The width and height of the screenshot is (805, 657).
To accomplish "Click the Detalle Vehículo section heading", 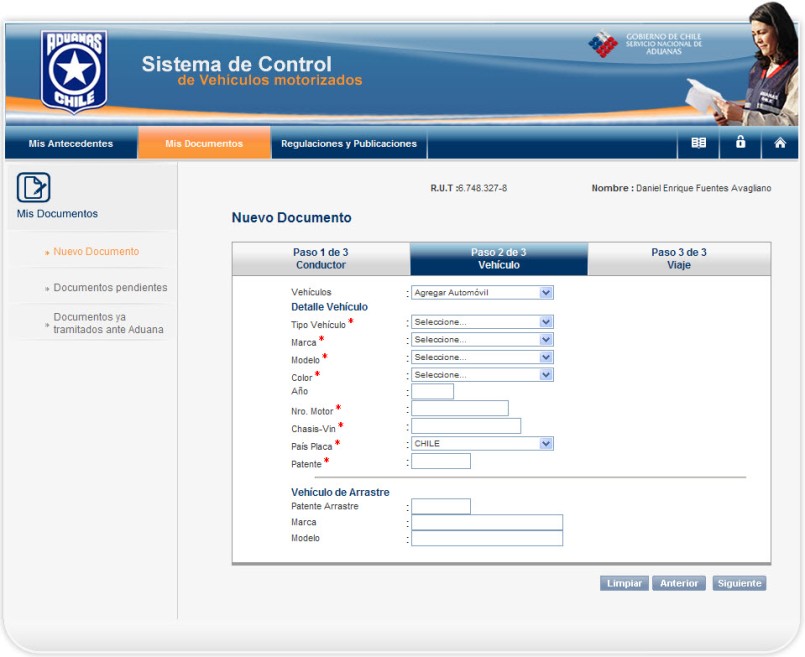I will click(329, 307).
